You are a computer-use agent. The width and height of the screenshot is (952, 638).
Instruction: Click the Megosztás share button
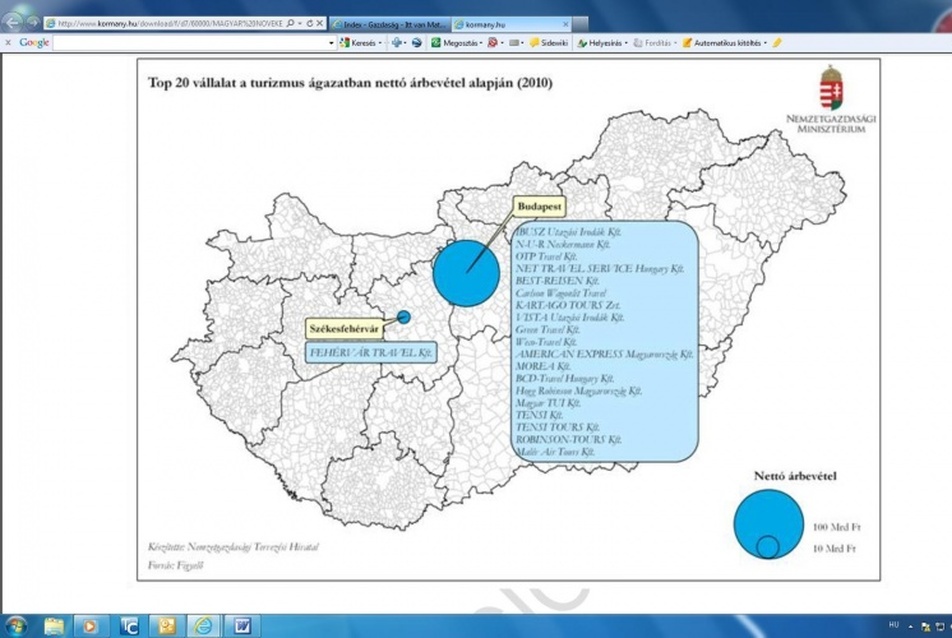tap(455, 43)
